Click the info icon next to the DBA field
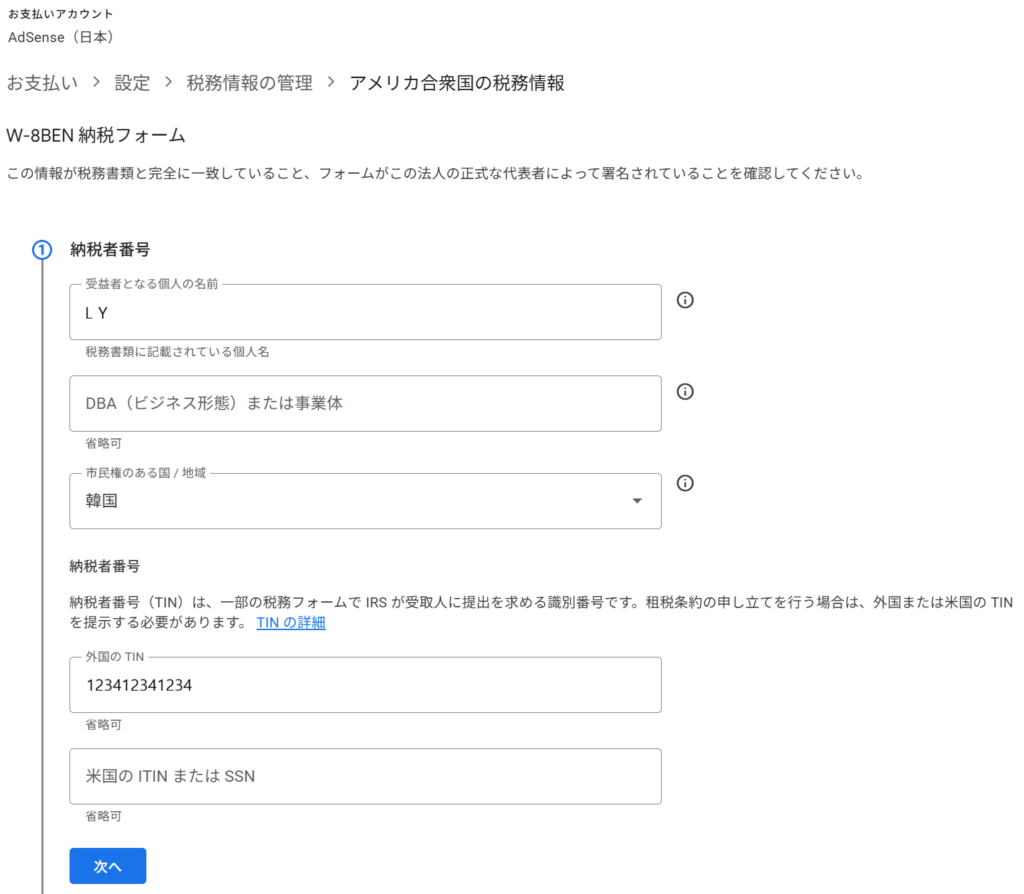Screen dimensions: 1024x894 point(685,391)
